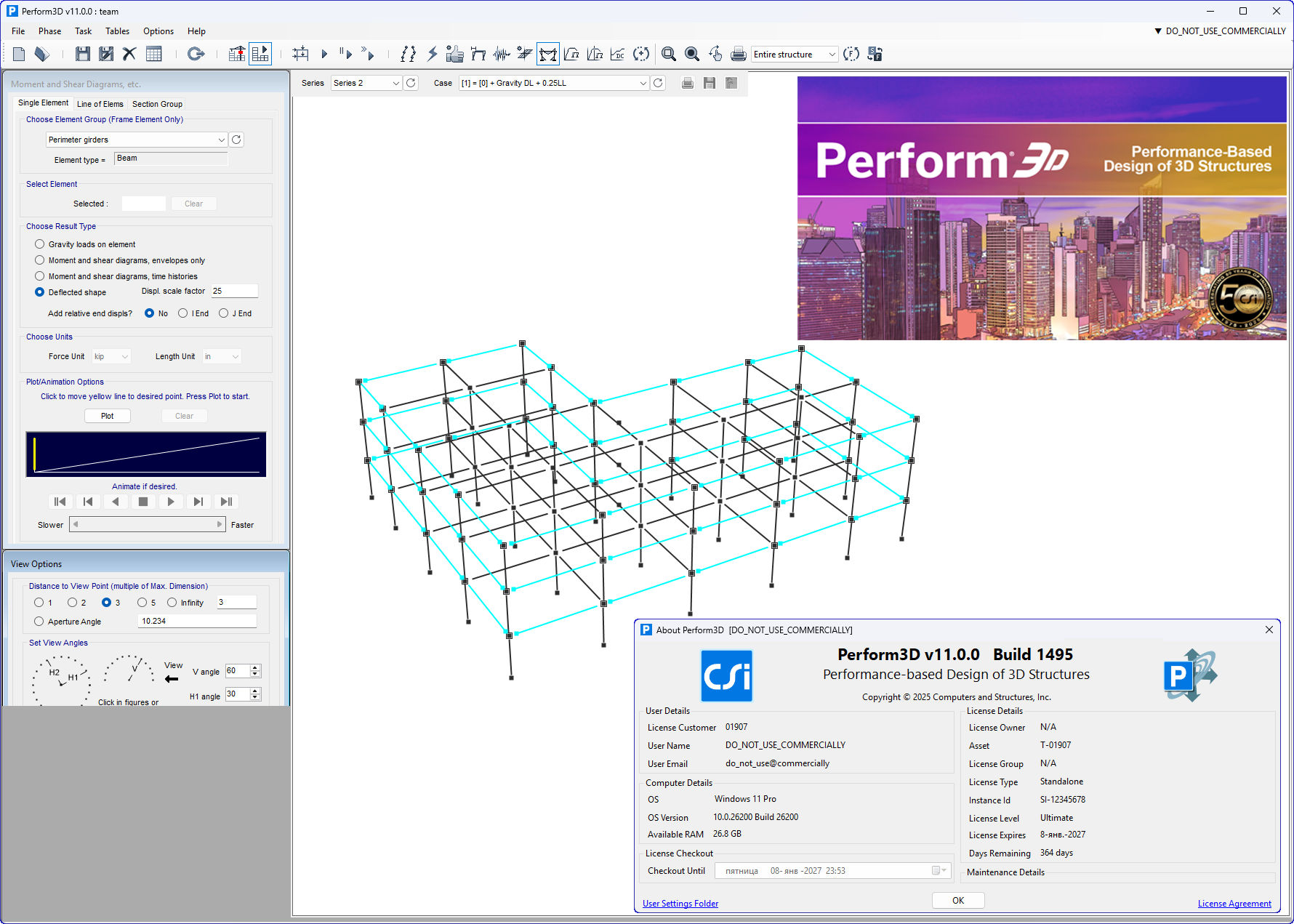
Task: Click the thumbs-up toolbar icon
Action: pyautogui.click(x=455, y=54)
